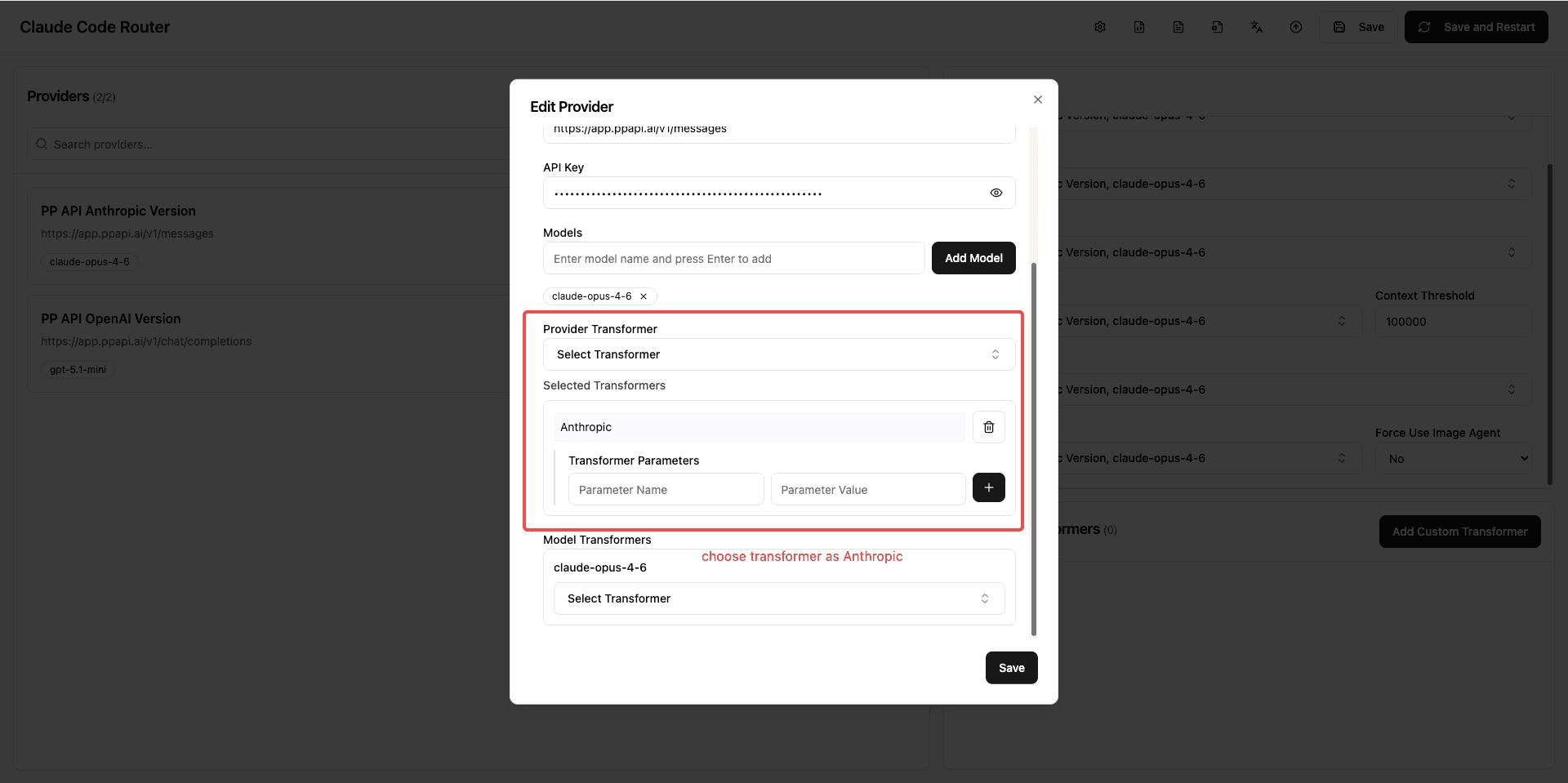The height and width of the screenshot is (783, 1568).
Task: Click the upload arrow icon in the toolbar
Action: (x=1296, y=26)
